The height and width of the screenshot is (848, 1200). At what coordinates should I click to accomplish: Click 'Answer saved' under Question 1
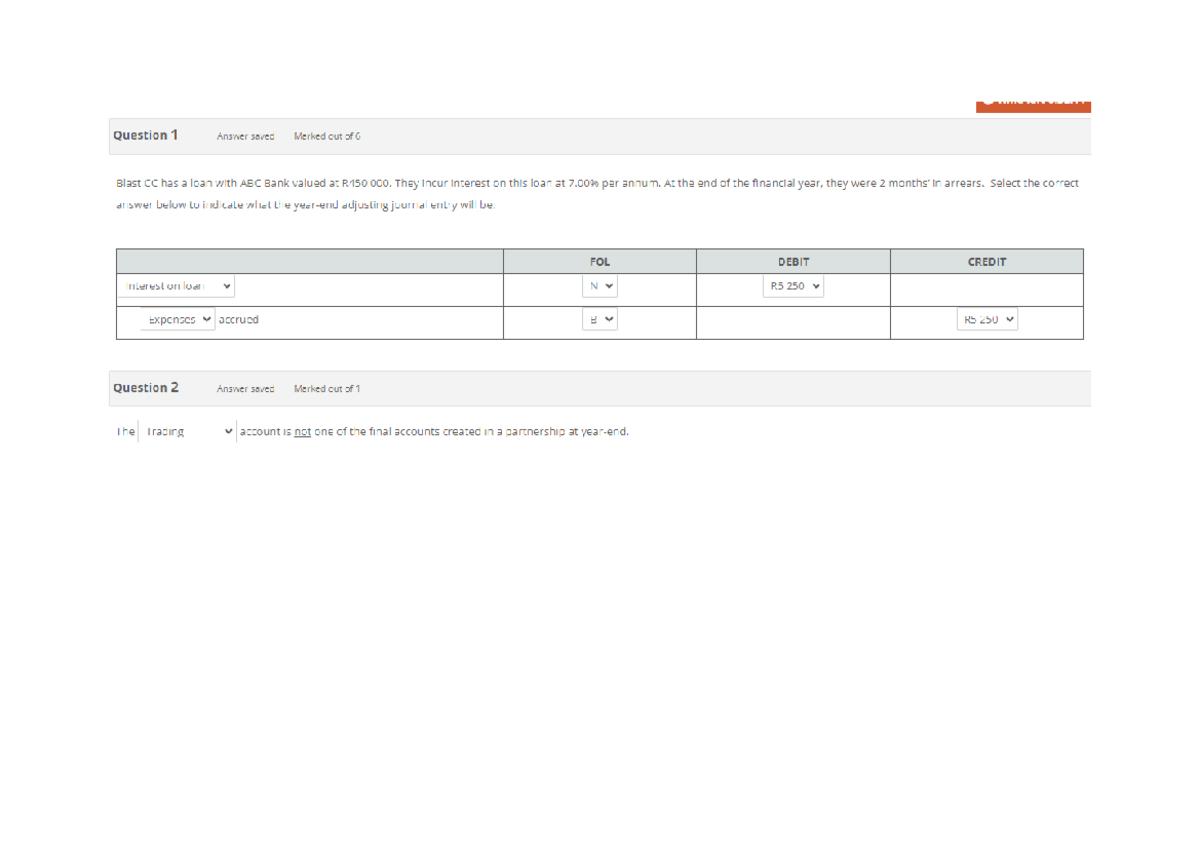coord(245,136)
